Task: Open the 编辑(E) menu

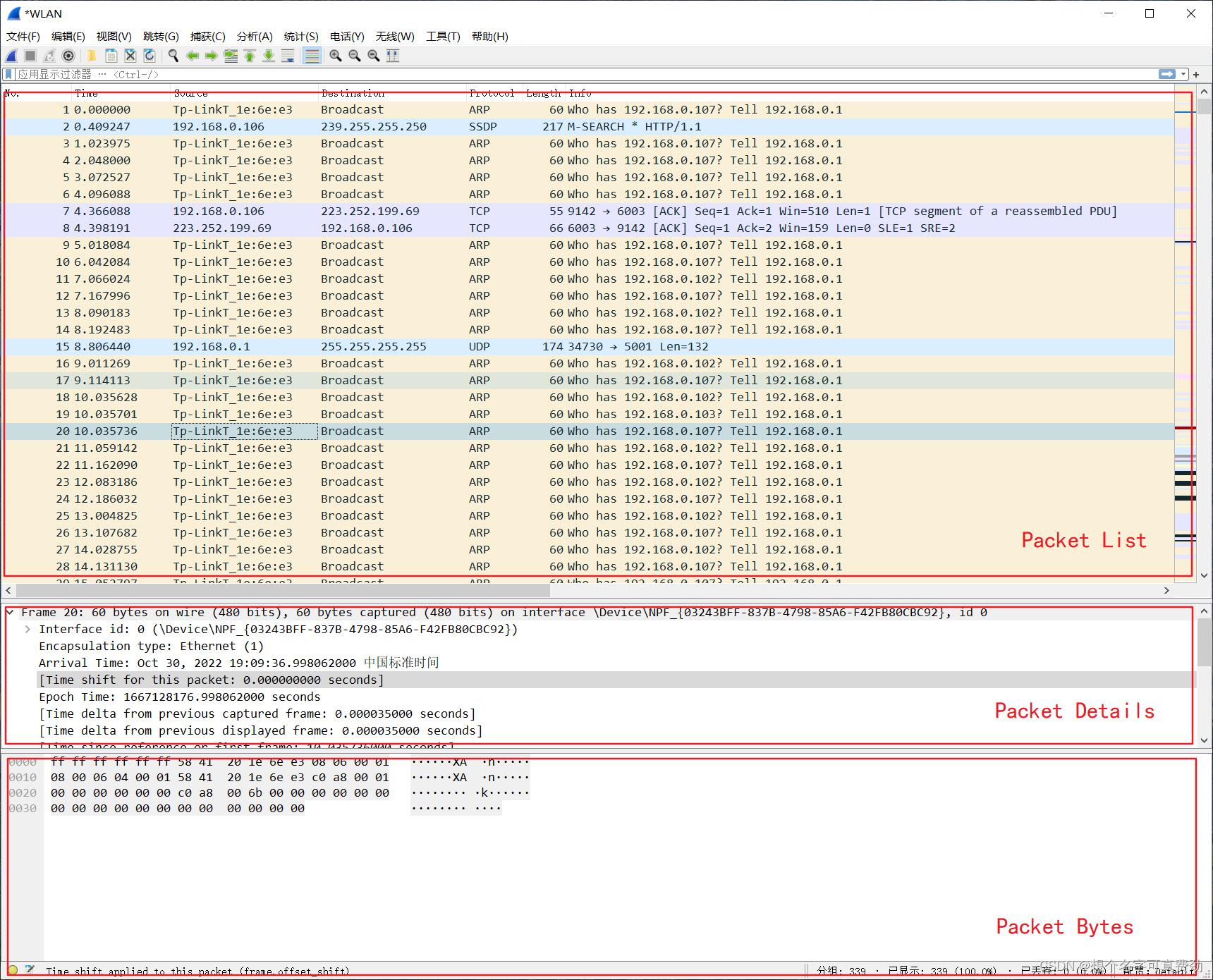Action: (x=68, y=37)
